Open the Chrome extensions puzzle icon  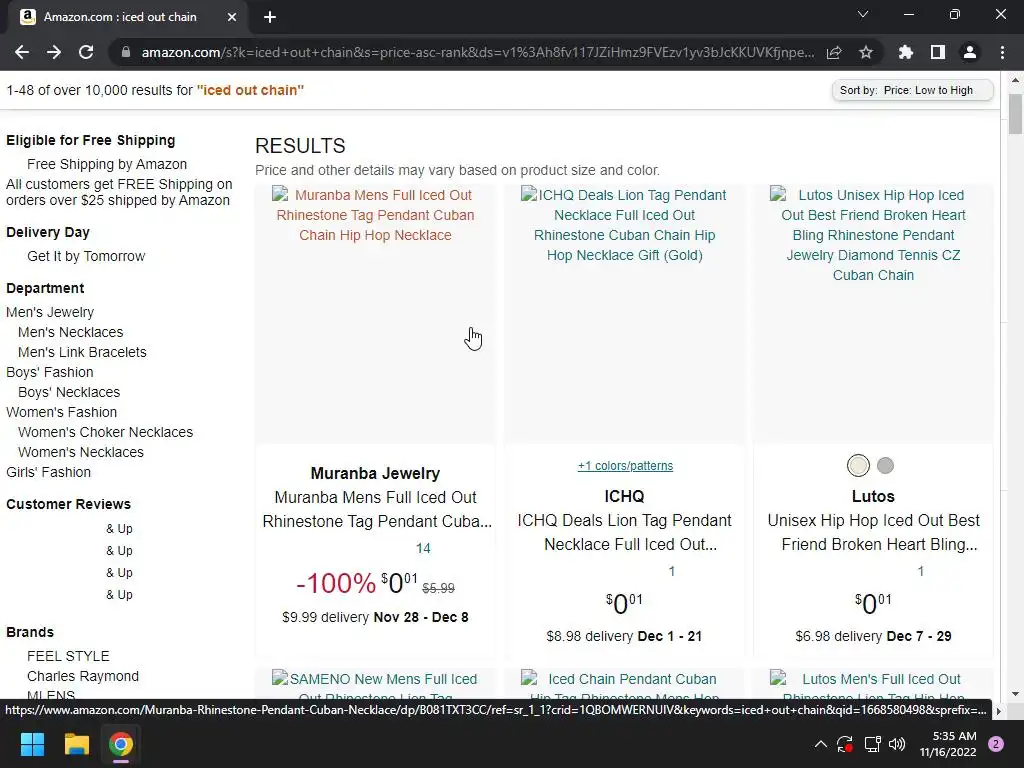[906, 52]
